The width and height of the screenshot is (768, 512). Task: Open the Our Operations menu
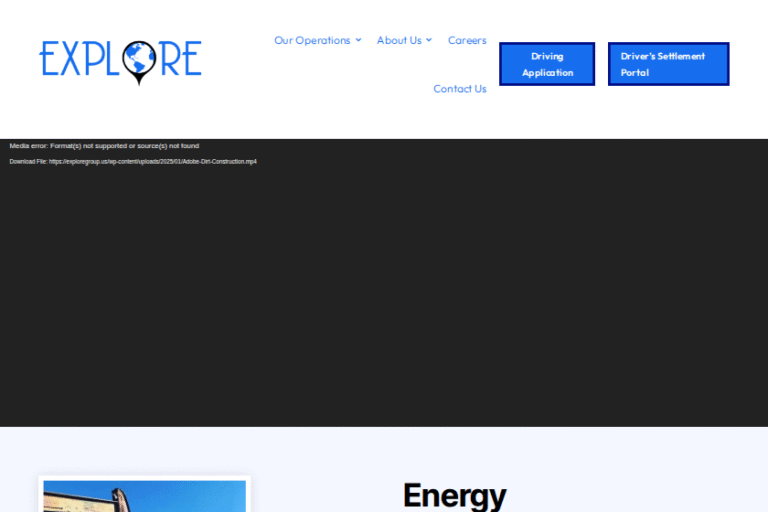pyautogui.click(x=312, y=40)
